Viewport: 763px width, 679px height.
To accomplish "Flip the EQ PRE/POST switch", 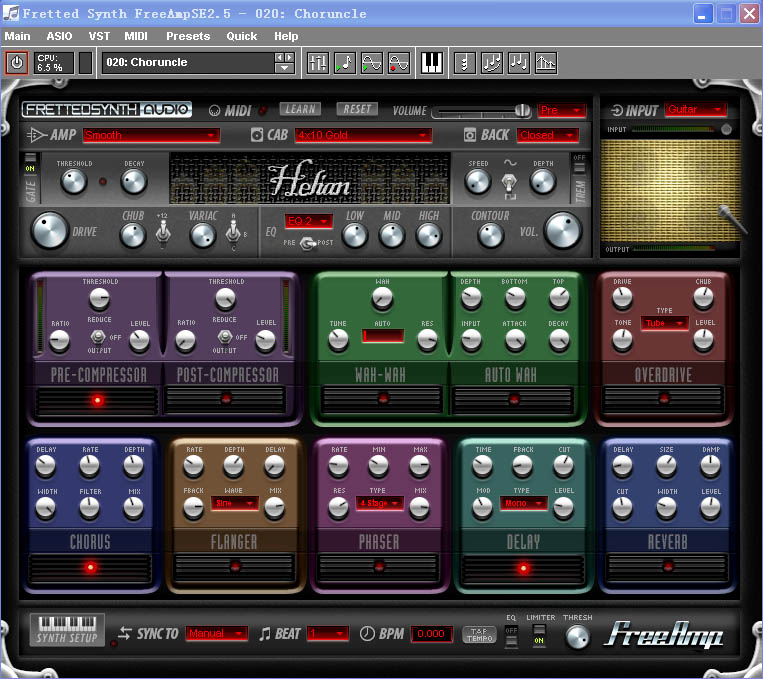I will tap(309, 243).
